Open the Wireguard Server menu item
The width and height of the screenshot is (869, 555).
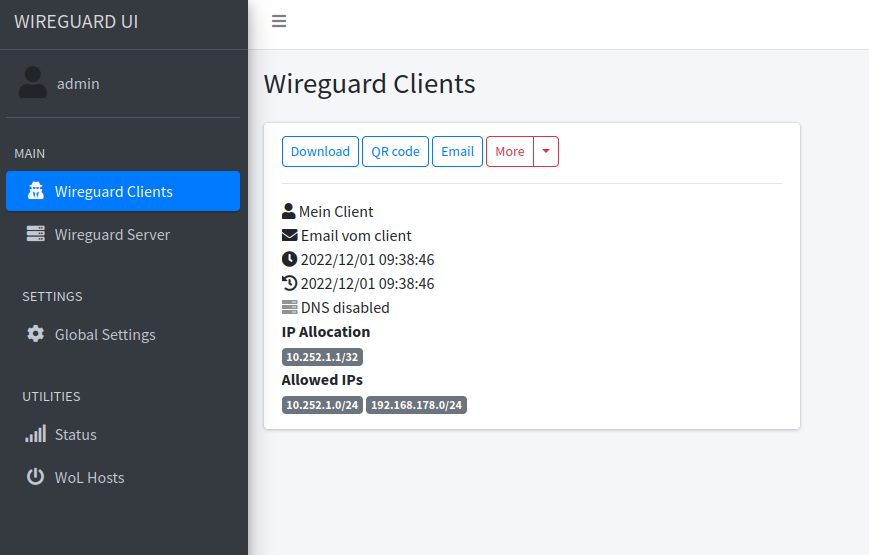pos(112,235)
